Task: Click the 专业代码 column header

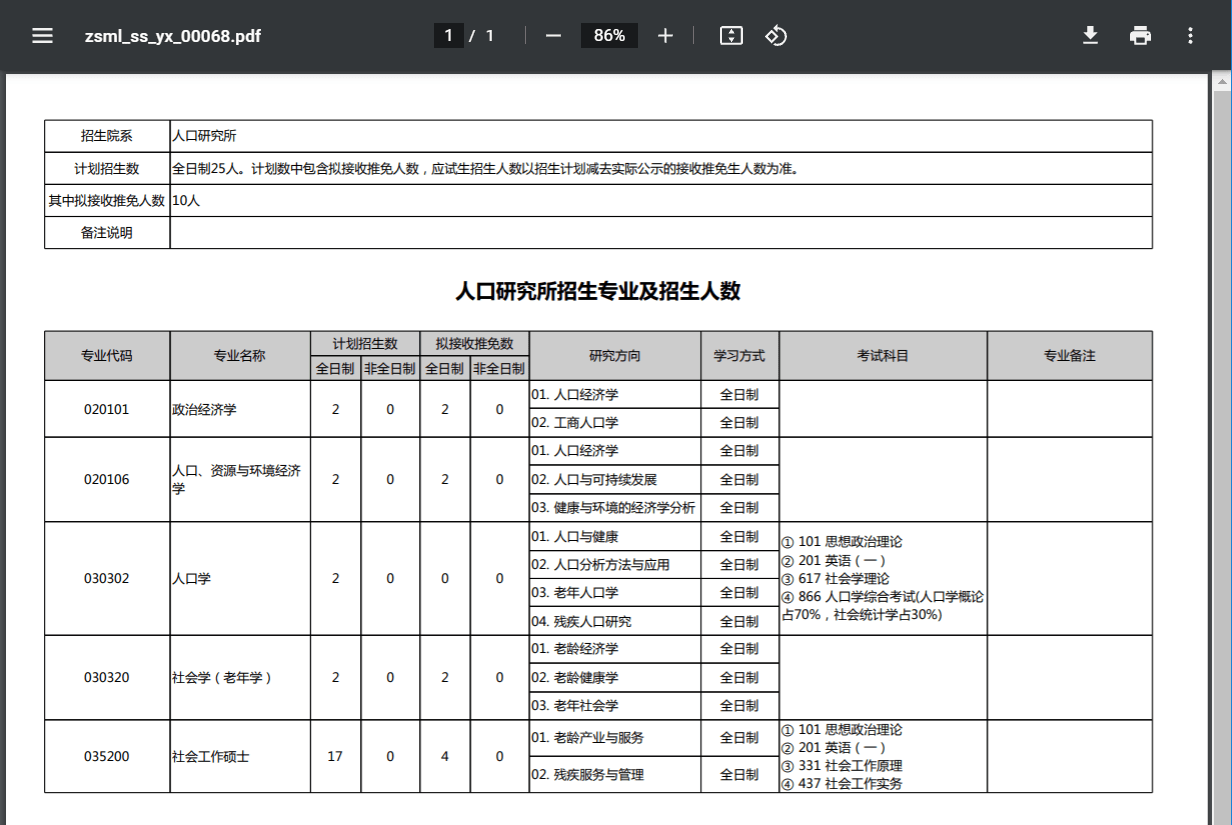Action: 107,356
